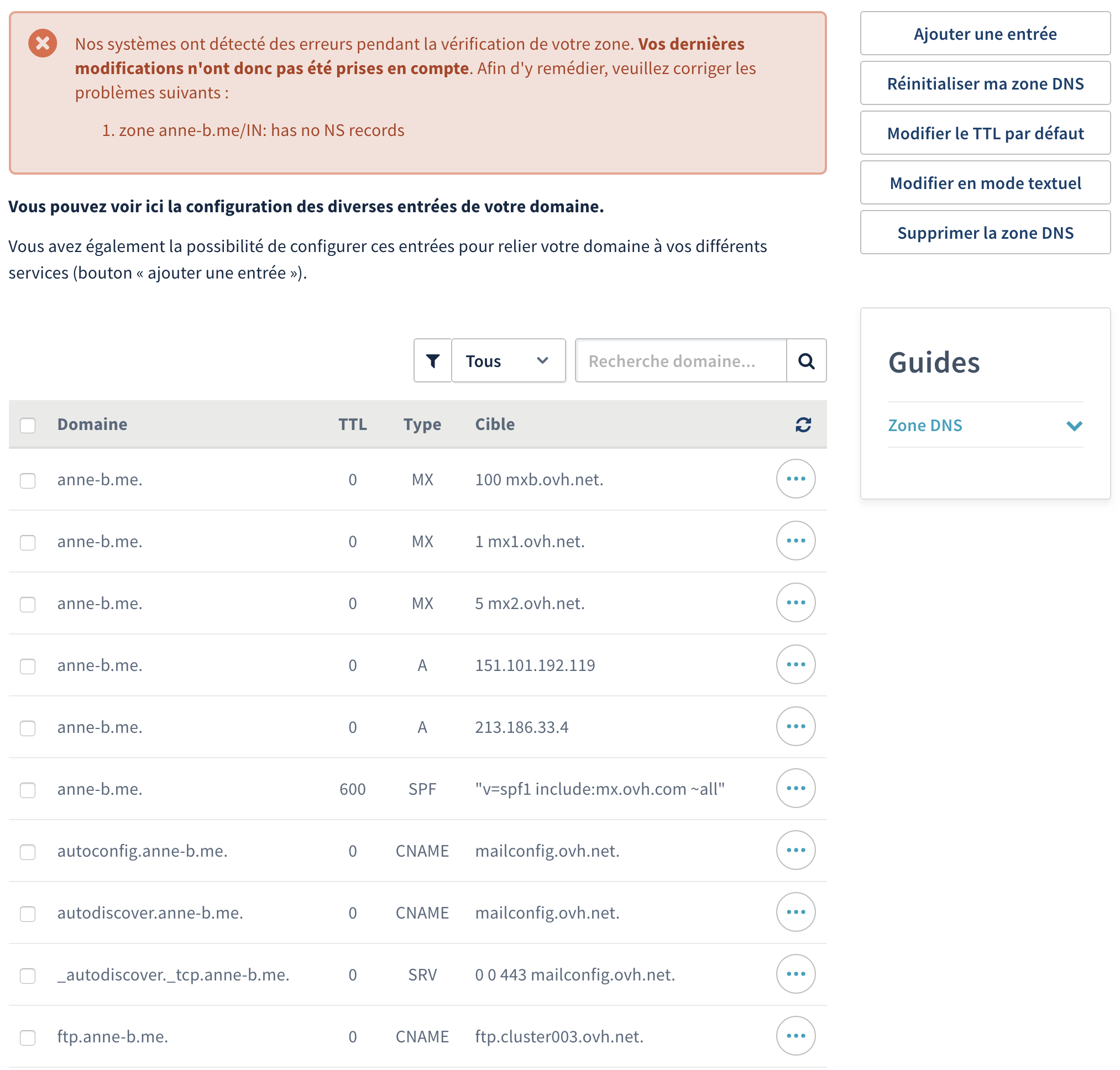Open actions menu for 151.101.192.119 A record

tap(795, 664)
